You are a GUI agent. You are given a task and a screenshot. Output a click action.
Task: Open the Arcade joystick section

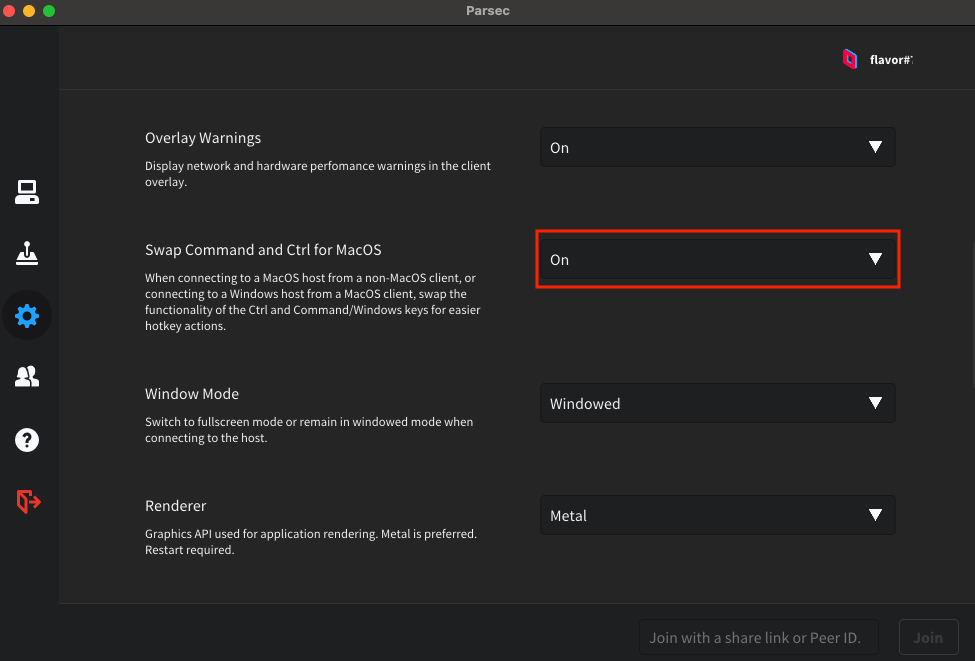click(27, 254)
